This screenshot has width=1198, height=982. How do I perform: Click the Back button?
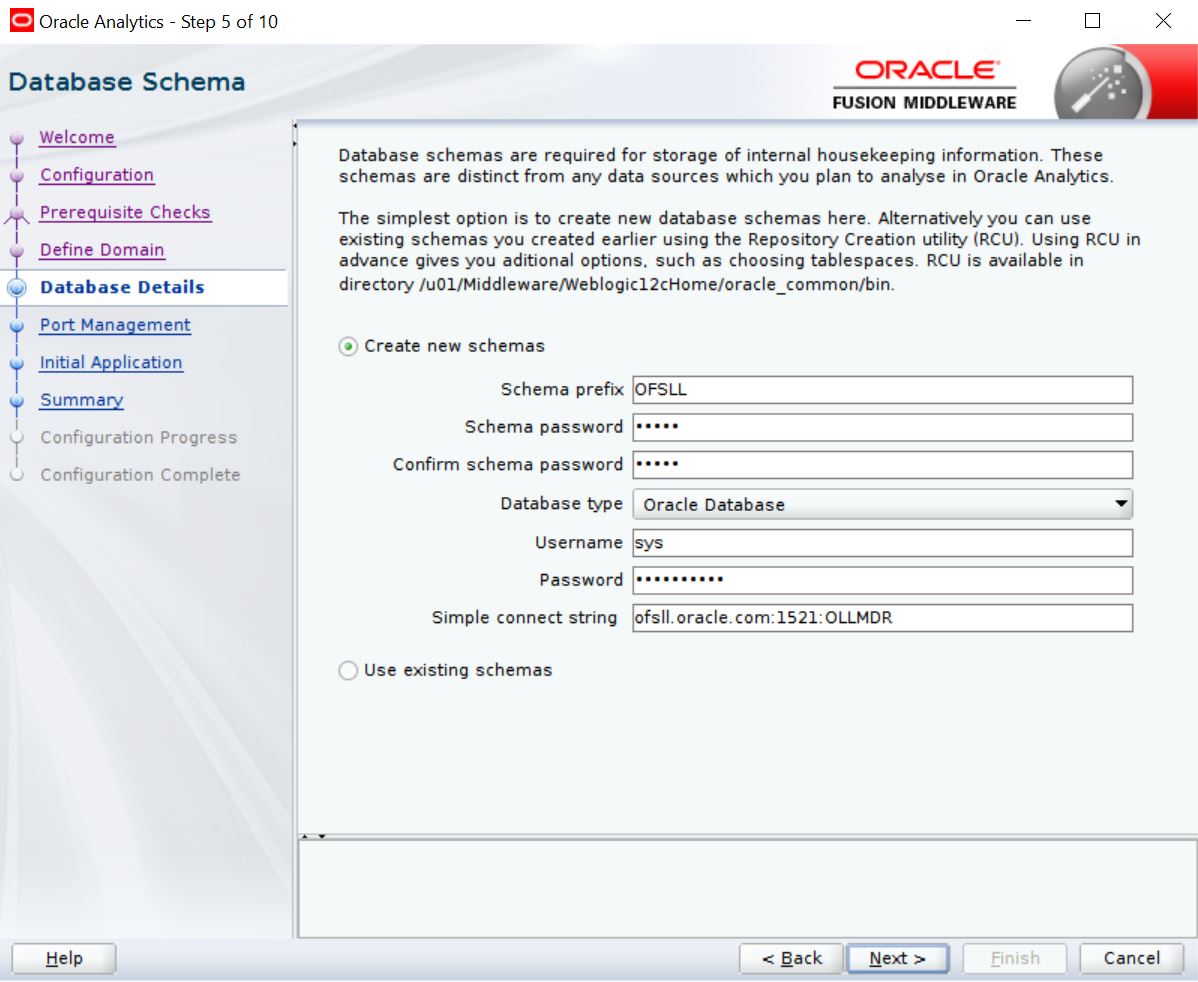[x=792, y=958]
